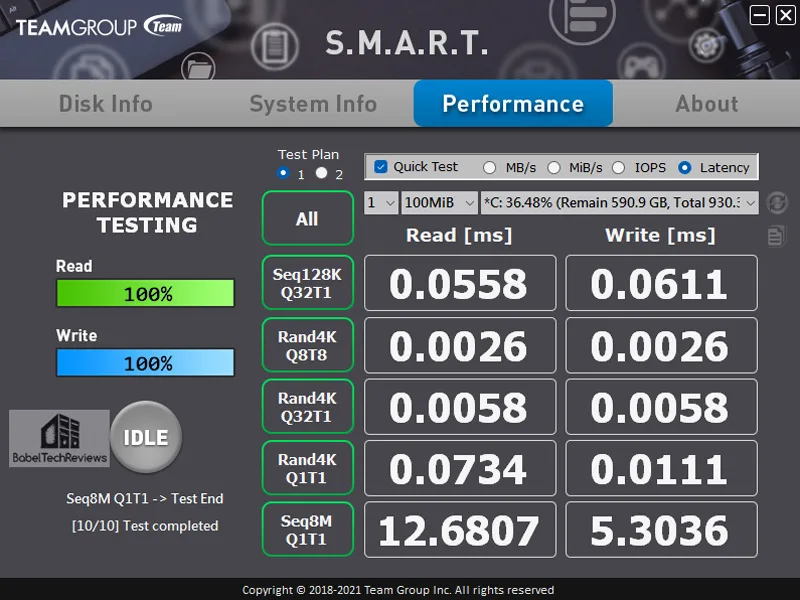Switch to the Disk Info tab

(106, 104)
